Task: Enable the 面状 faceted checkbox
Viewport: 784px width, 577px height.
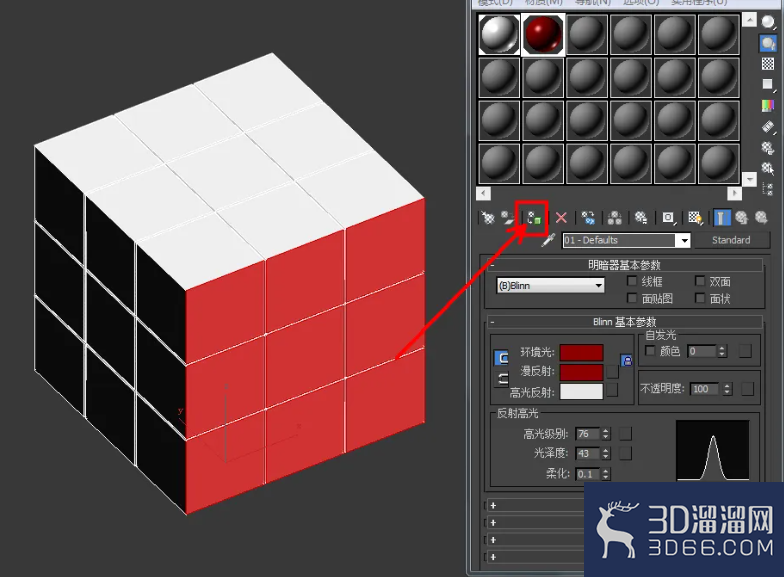Action: click(x=700, y=298)
